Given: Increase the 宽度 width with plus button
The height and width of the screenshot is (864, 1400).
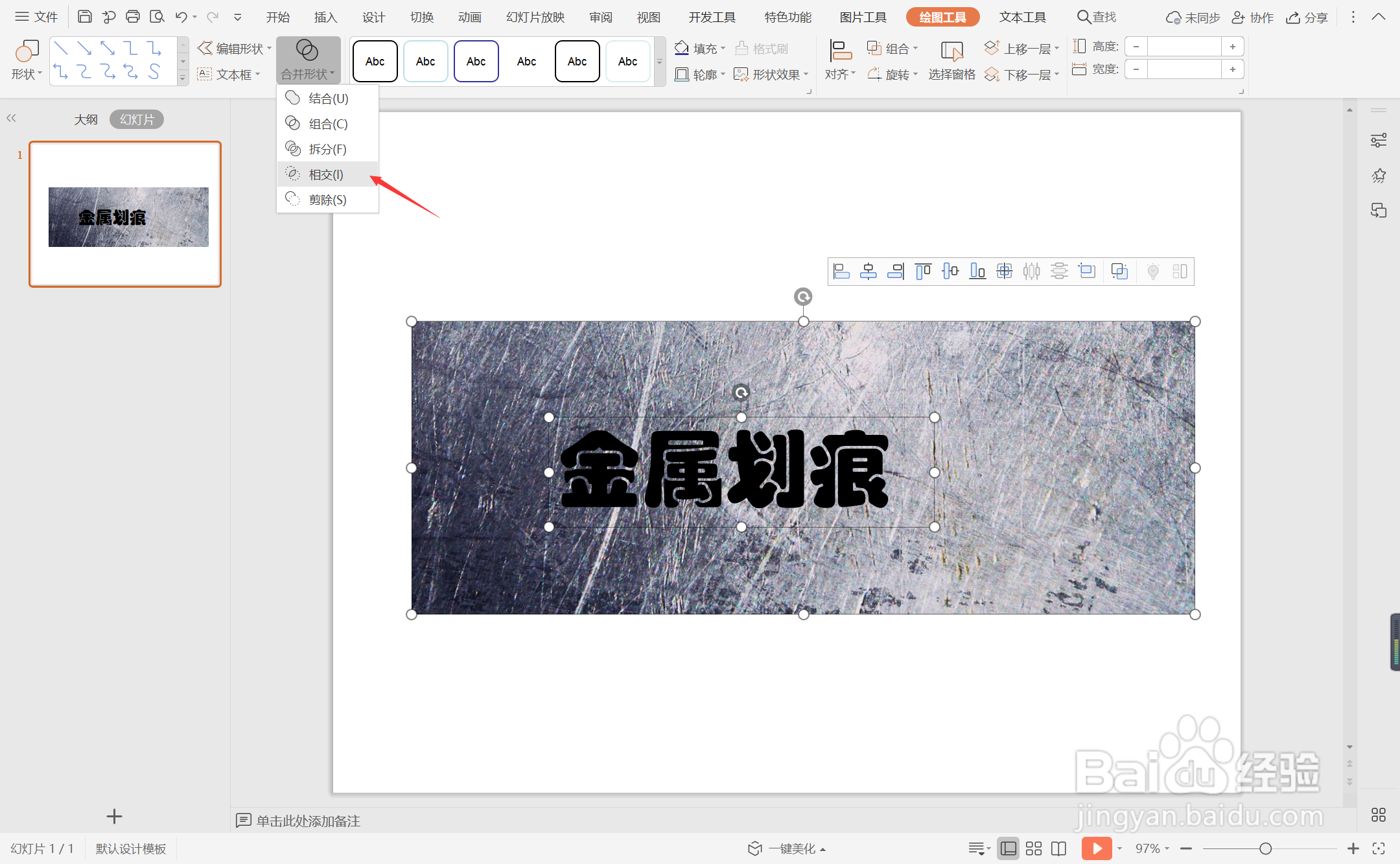Looking at the screenshot, I should coord(1232,69).
